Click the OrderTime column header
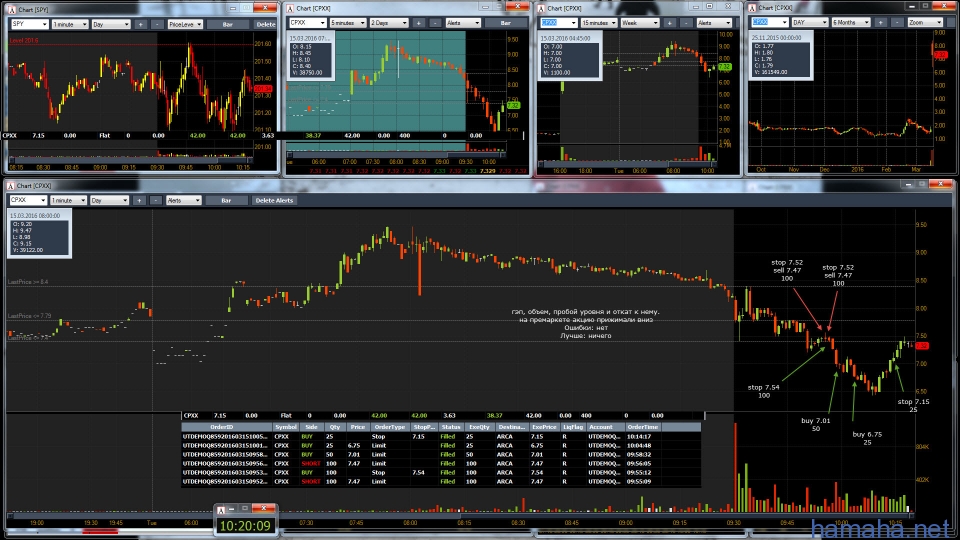Image resolution: width=960 pixels, height=540 pixels. pos(643,427)
